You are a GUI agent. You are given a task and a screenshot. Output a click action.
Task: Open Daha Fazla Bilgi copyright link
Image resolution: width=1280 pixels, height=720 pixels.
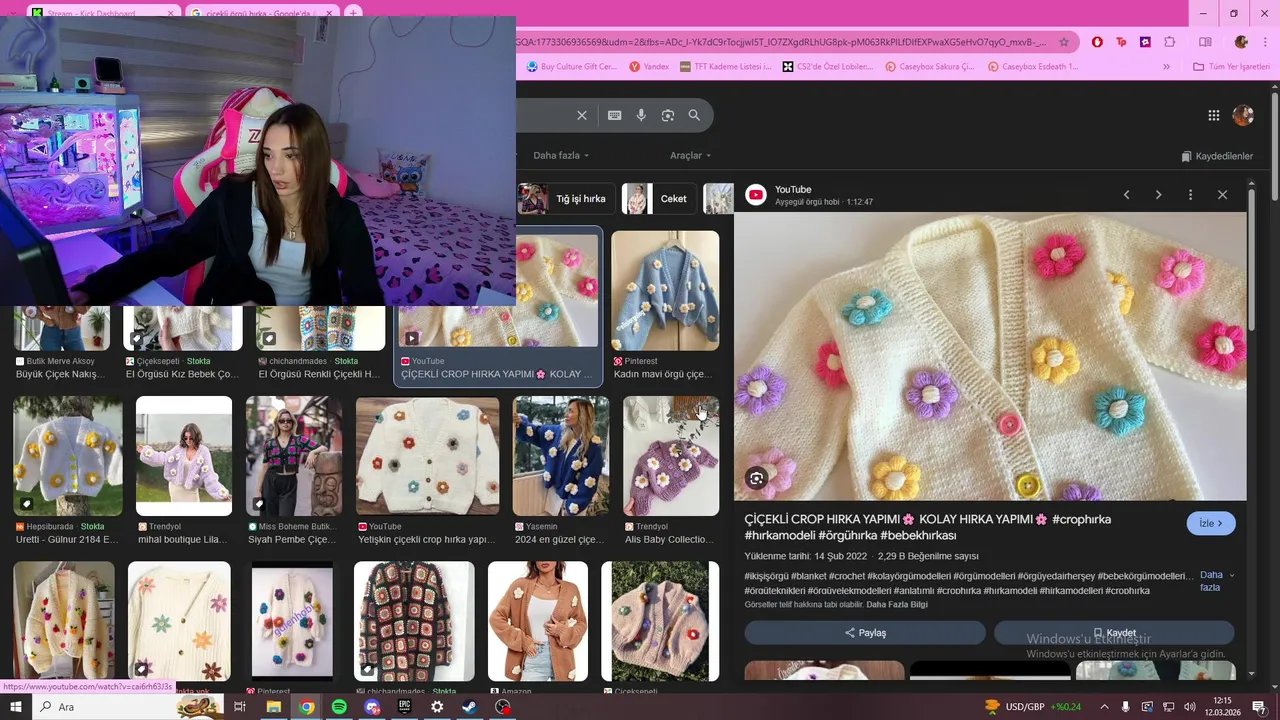[896, 605]
